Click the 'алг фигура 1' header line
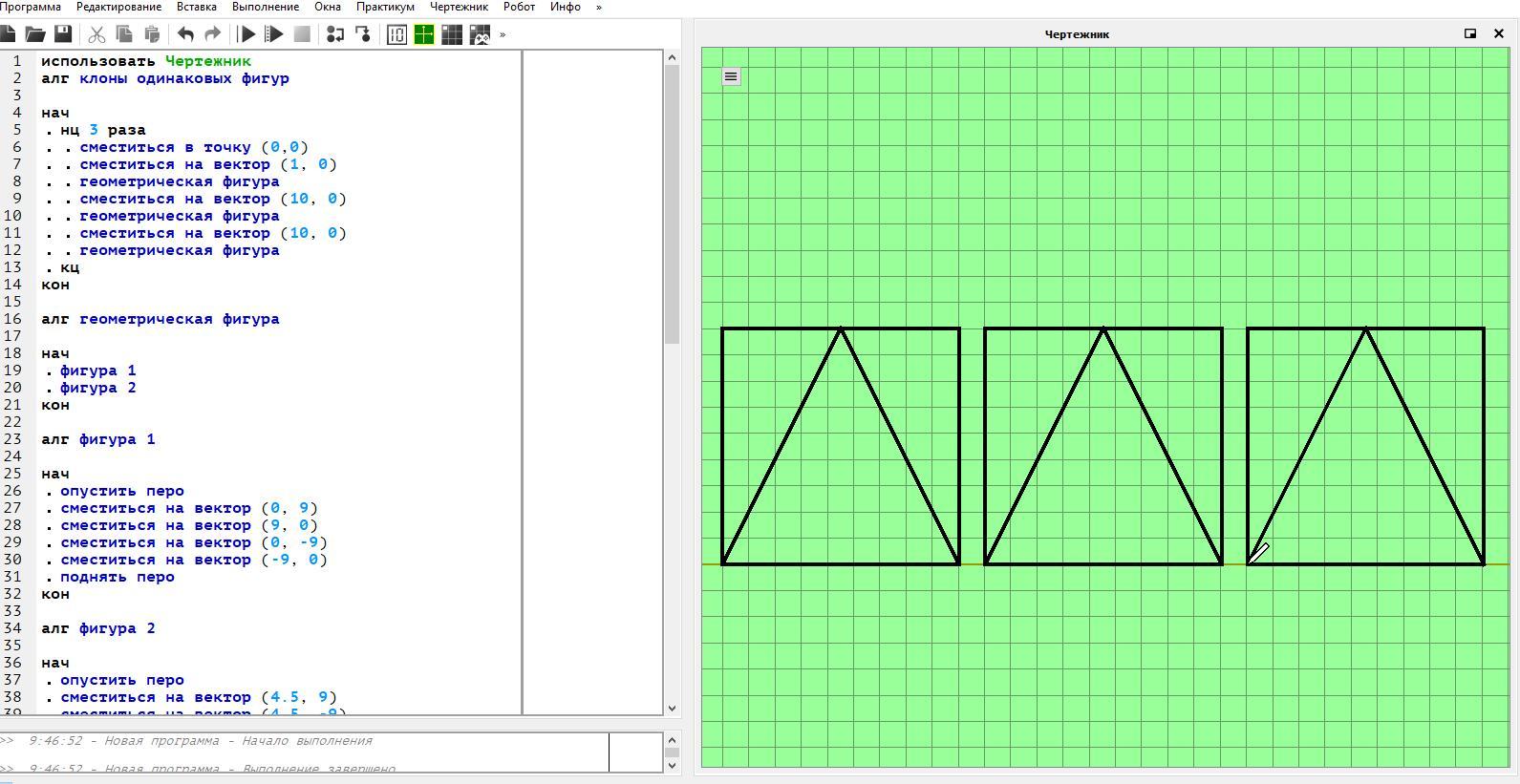The width and height of the screenshot is (1520, 784). (98, 439)
